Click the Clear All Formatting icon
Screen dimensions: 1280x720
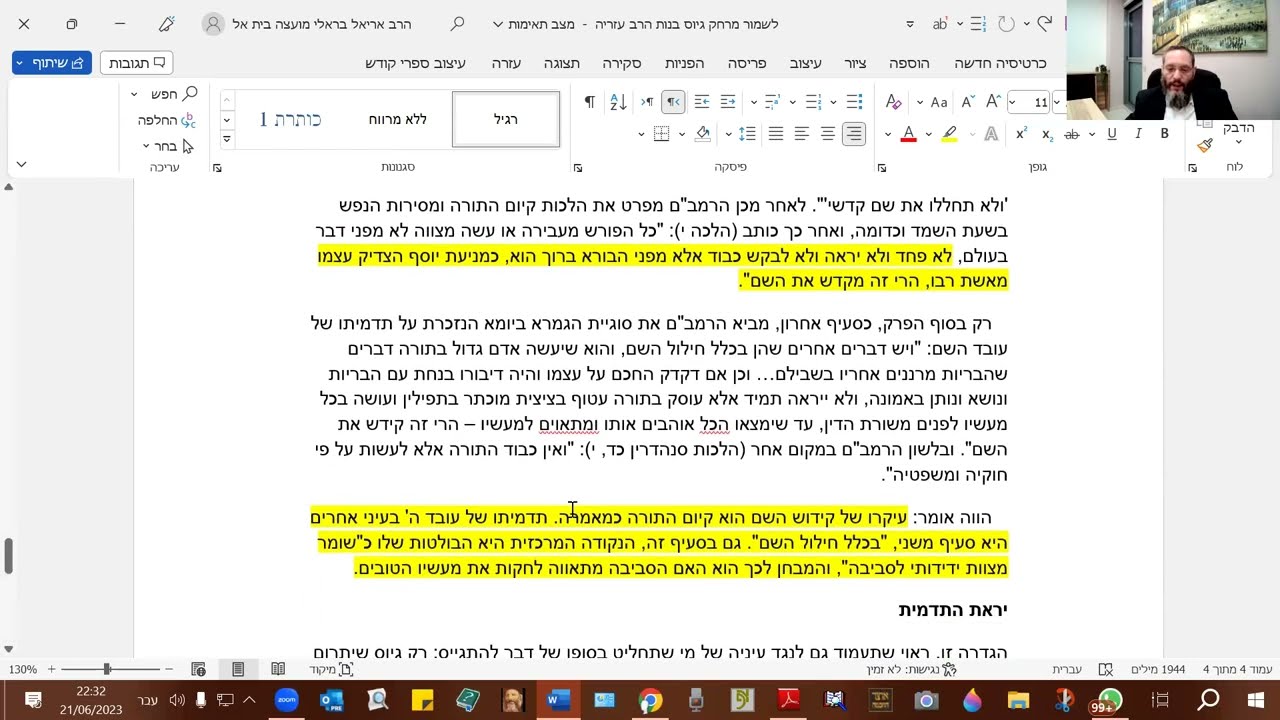tap(893, 102)
